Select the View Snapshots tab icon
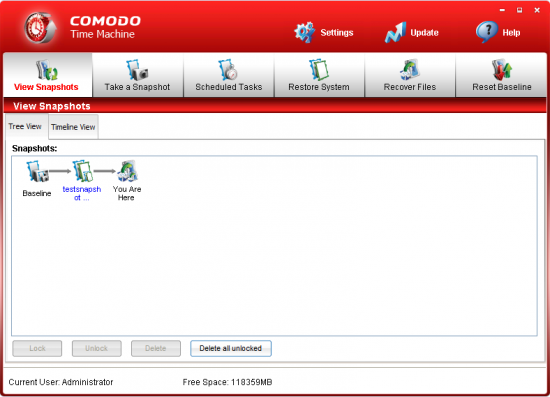 47,70
